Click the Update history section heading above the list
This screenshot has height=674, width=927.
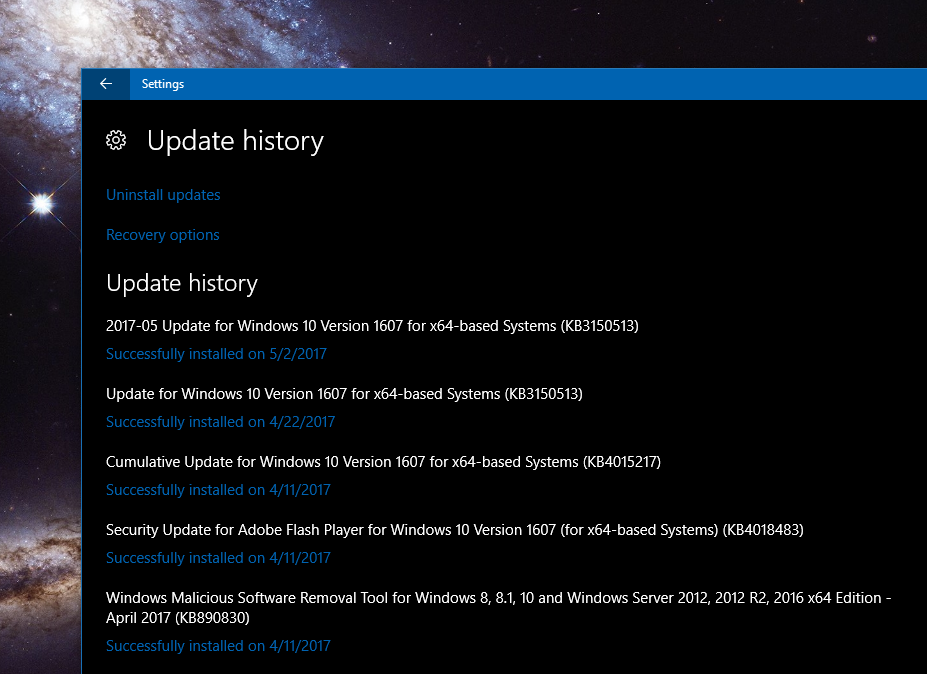[182, 284]
